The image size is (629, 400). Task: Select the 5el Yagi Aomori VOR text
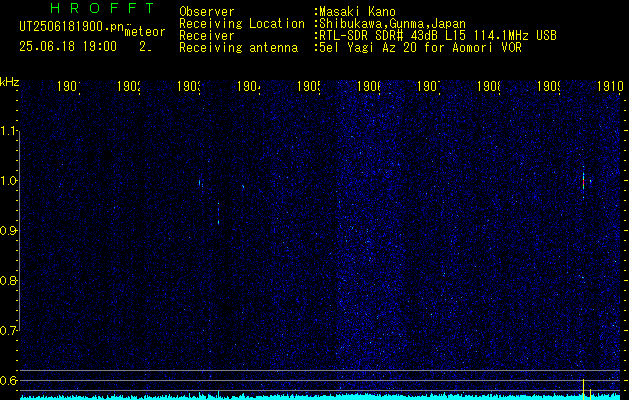pyautogui.click(x=420, y=48)
